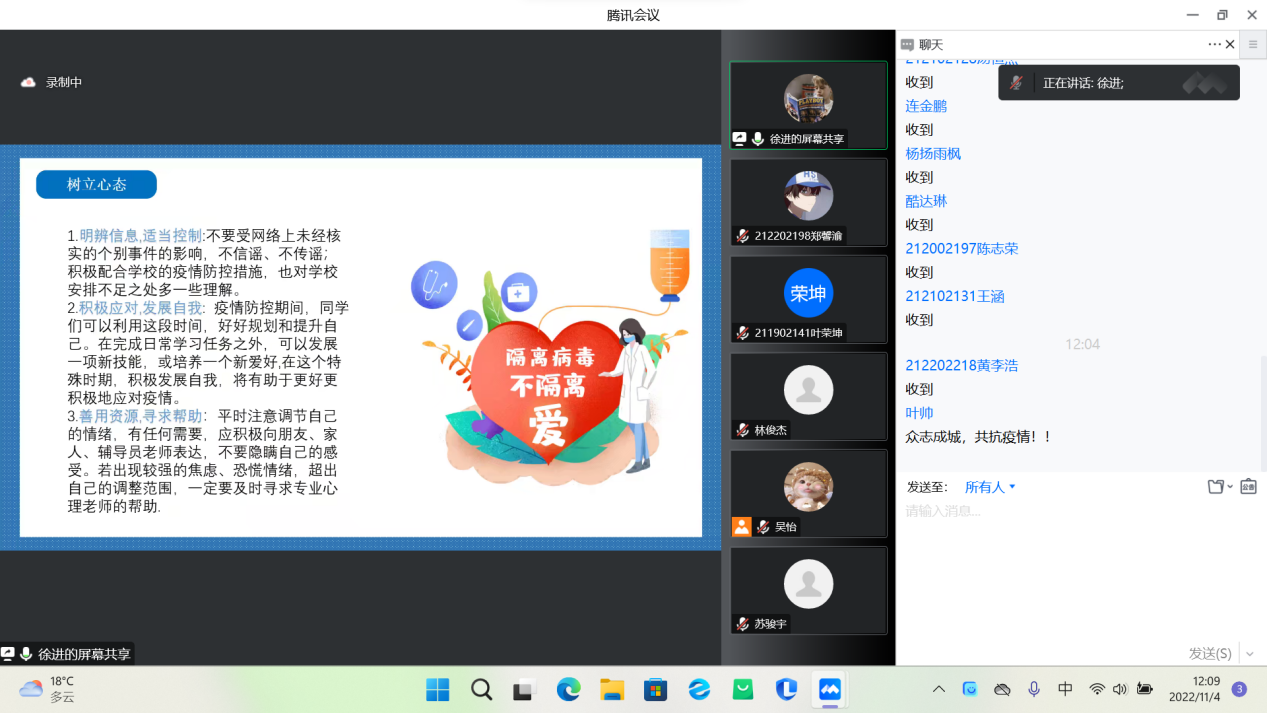Click the mic icon on 苏骏宇's tile
The height and width of the screenshot is (713, 1267).
coord(742,623)
